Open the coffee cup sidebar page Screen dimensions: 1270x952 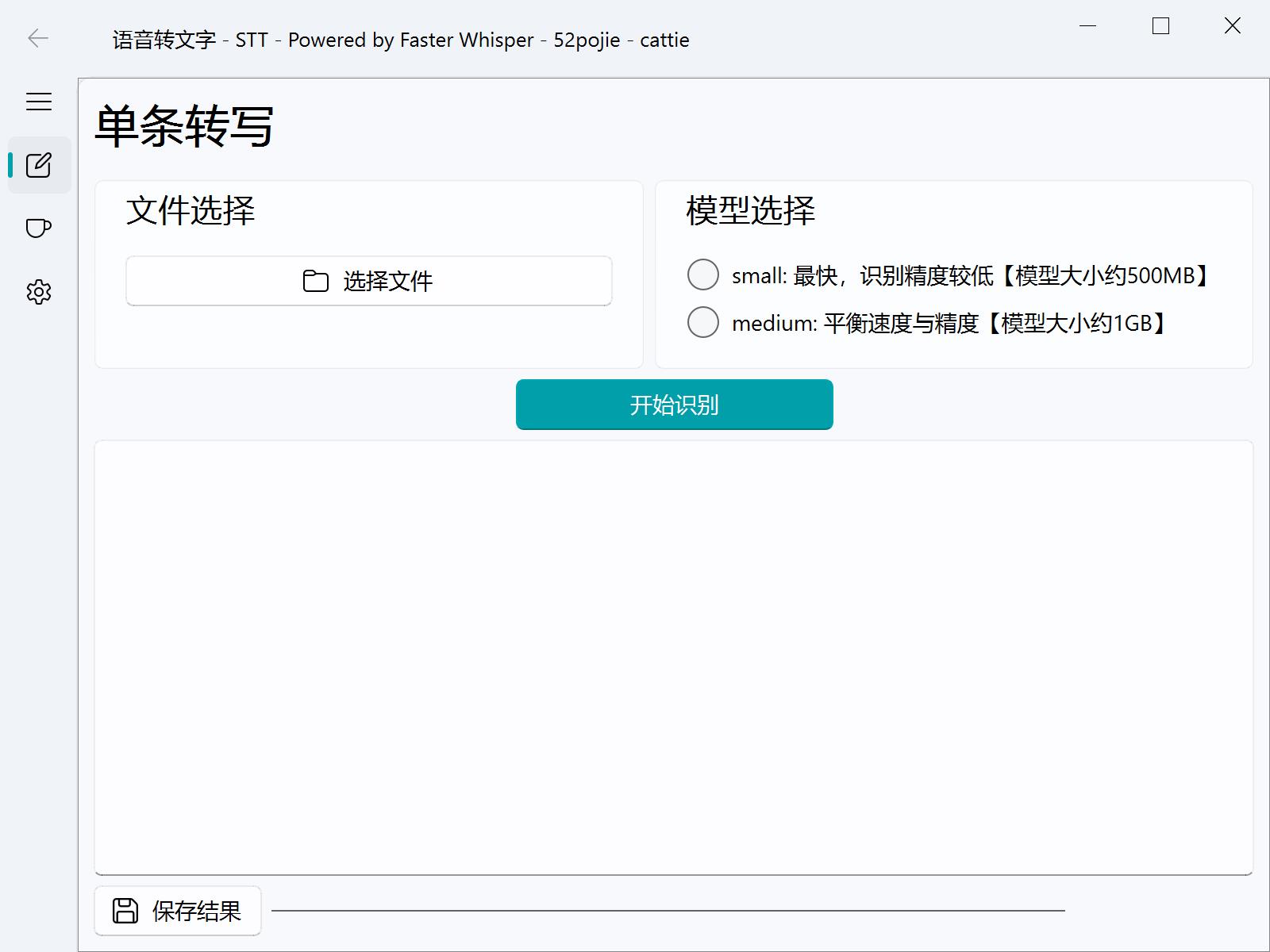39,228
